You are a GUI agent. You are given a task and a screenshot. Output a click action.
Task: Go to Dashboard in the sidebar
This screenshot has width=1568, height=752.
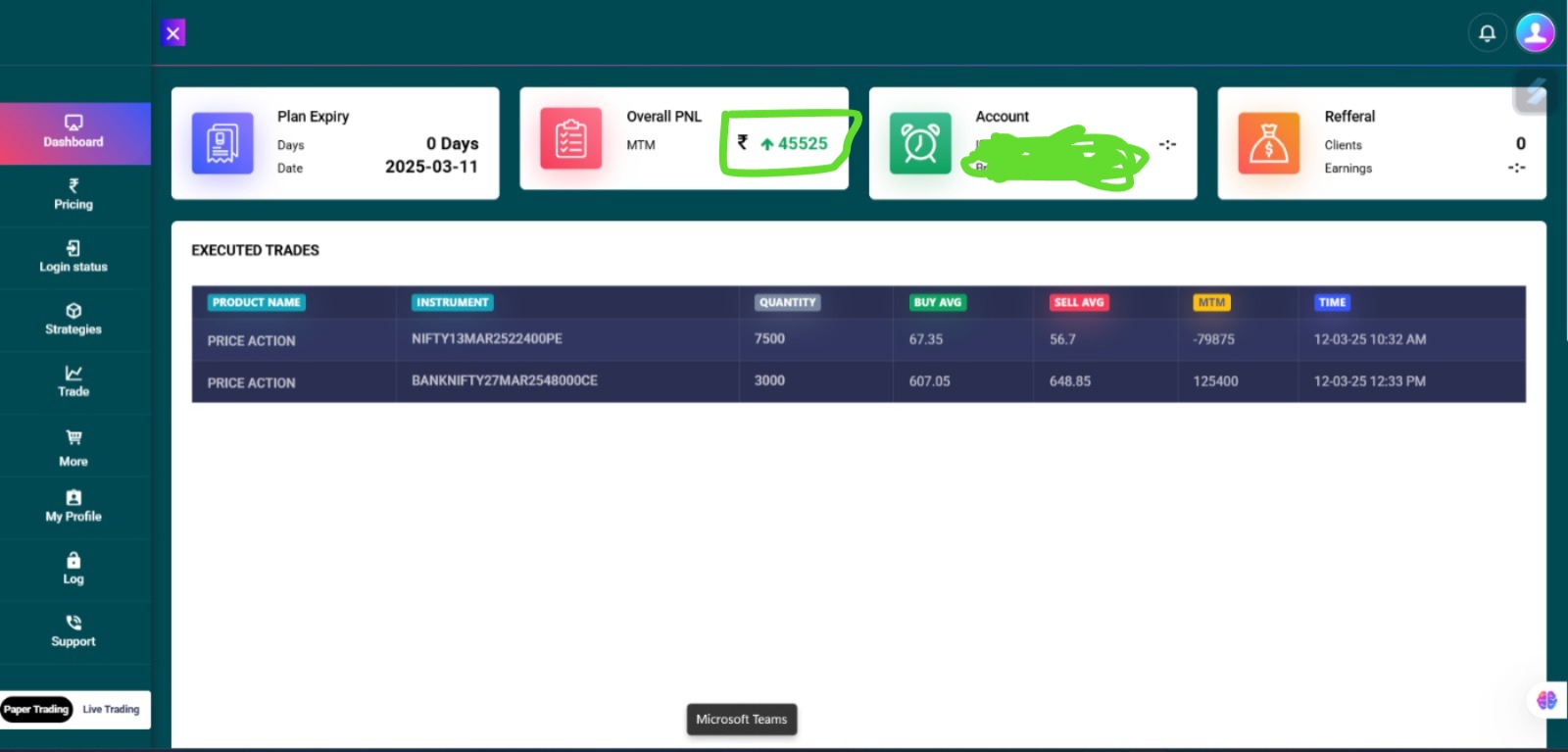point(73,132)
